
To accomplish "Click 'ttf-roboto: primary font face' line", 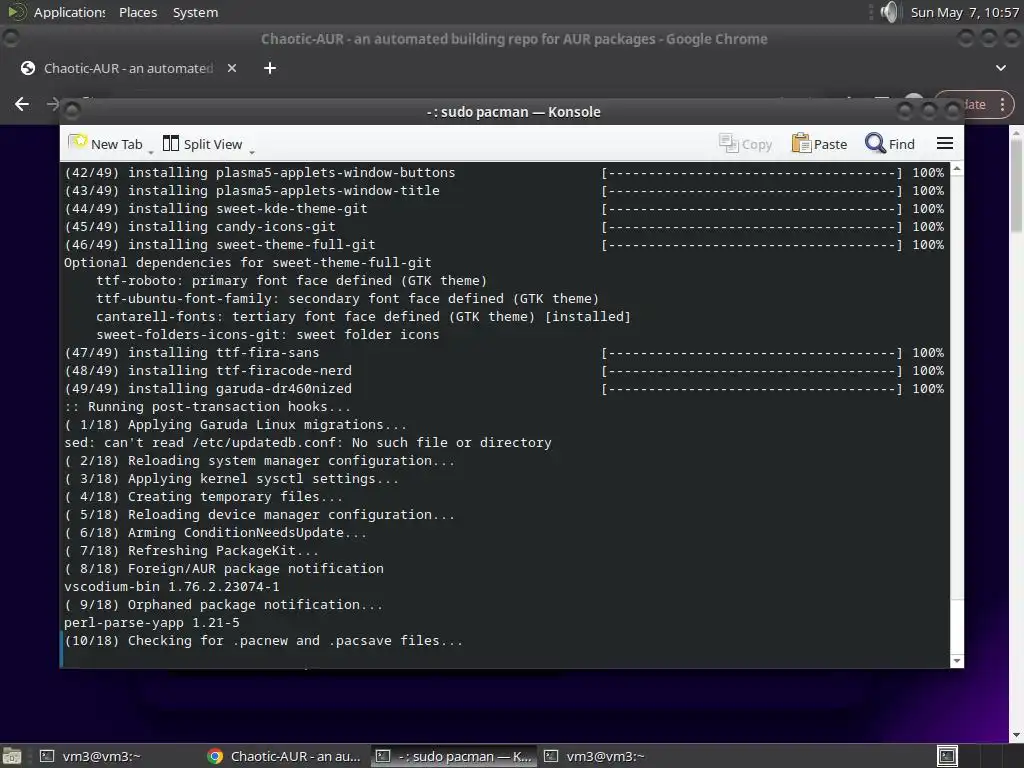I will point(291,281).
